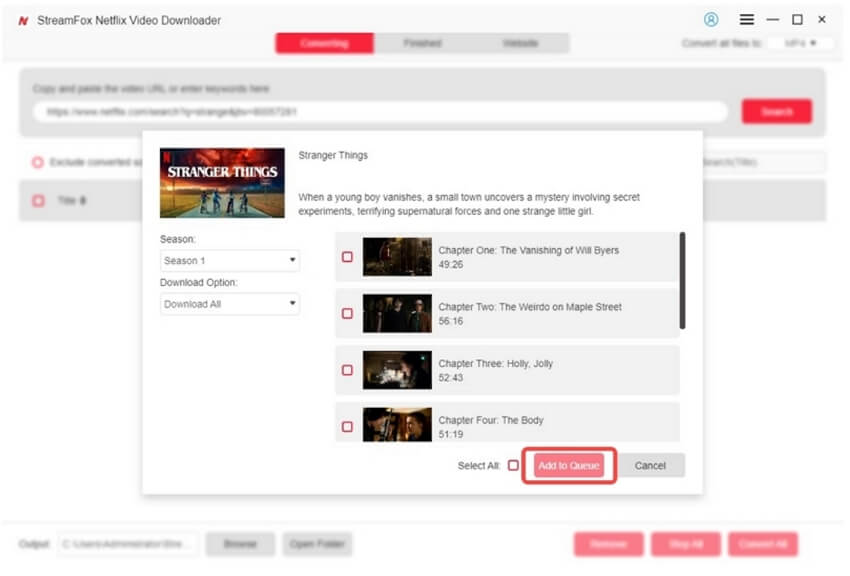Close the StreamFox window
This screenshot has height=576, width=850.
822,20
